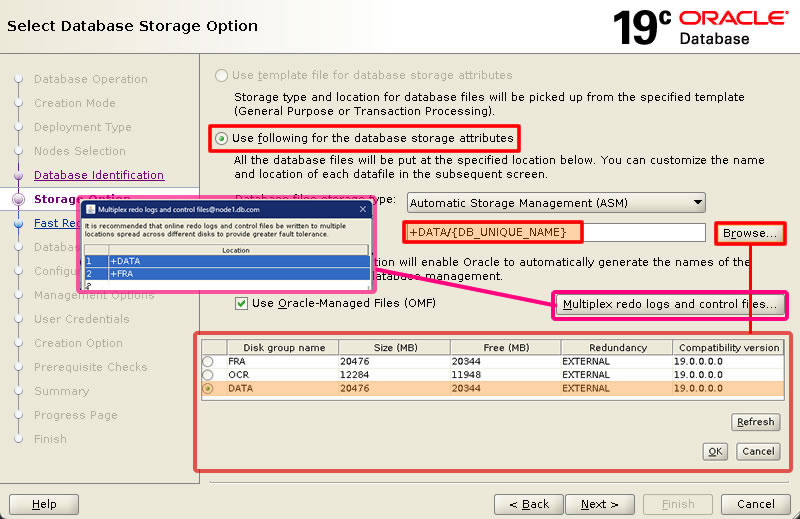Open Multiplex redo logs and control files

point(669,304)
